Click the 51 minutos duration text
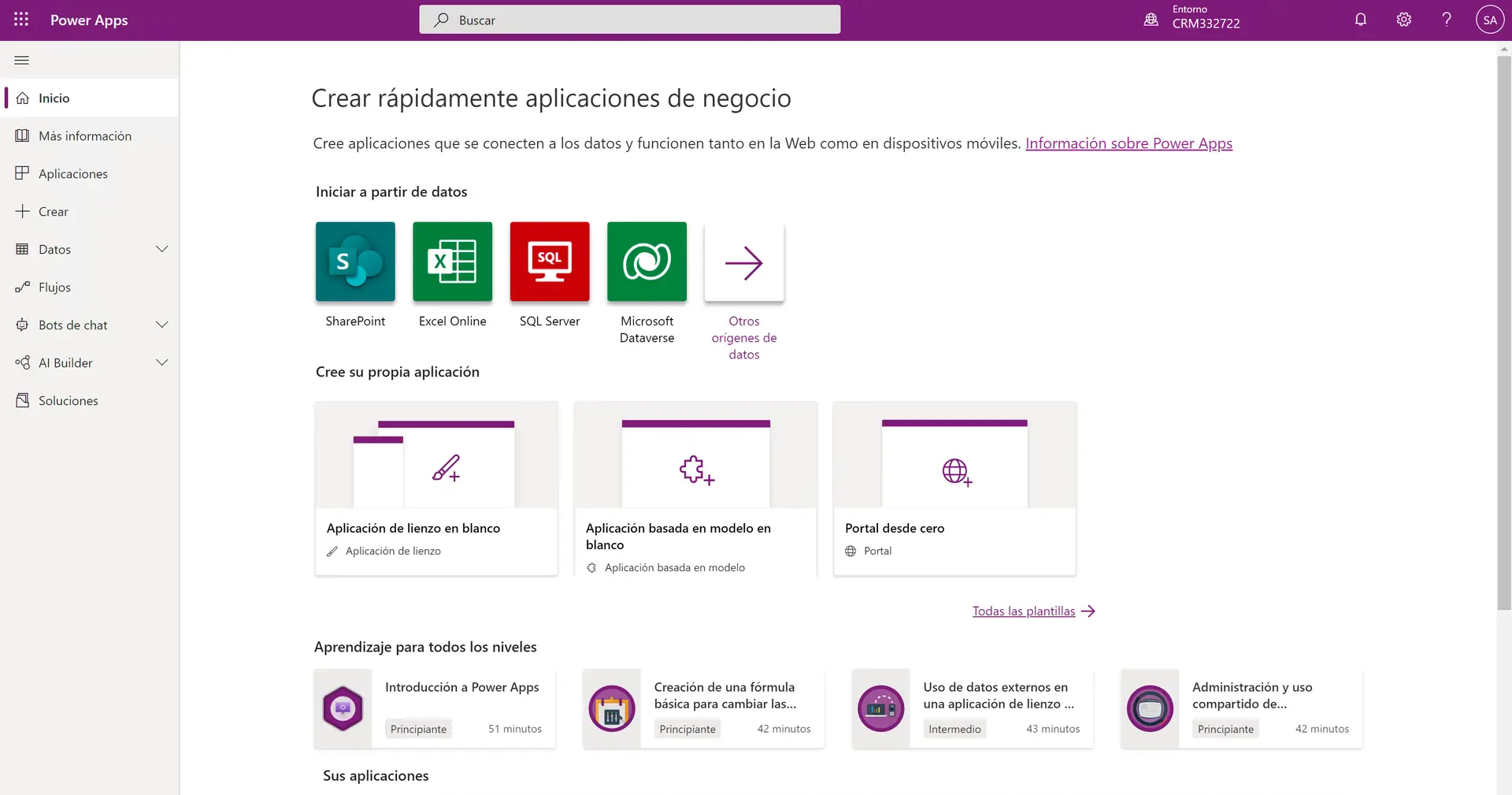The width and height of the screenshot is (1512, 795). tap(515, 729)
